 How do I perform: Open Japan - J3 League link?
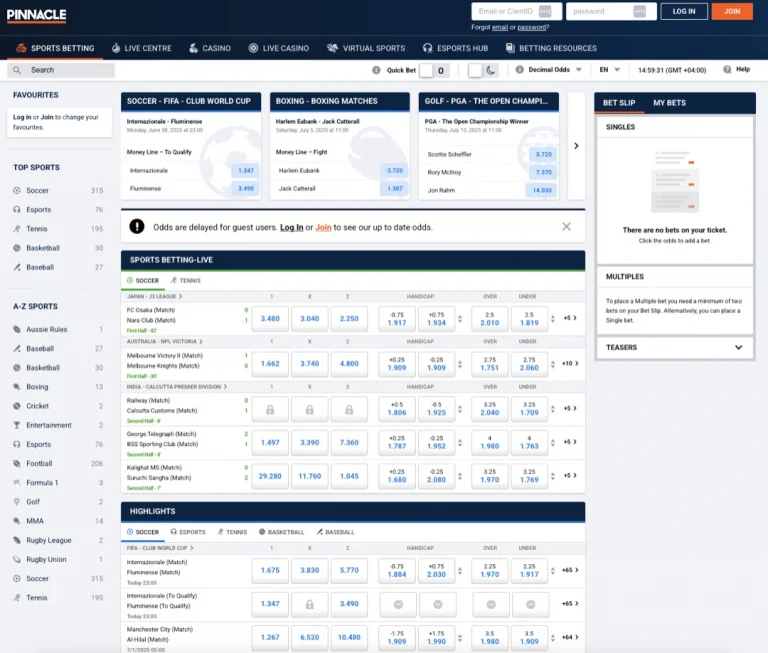click(x=154, y=296)
